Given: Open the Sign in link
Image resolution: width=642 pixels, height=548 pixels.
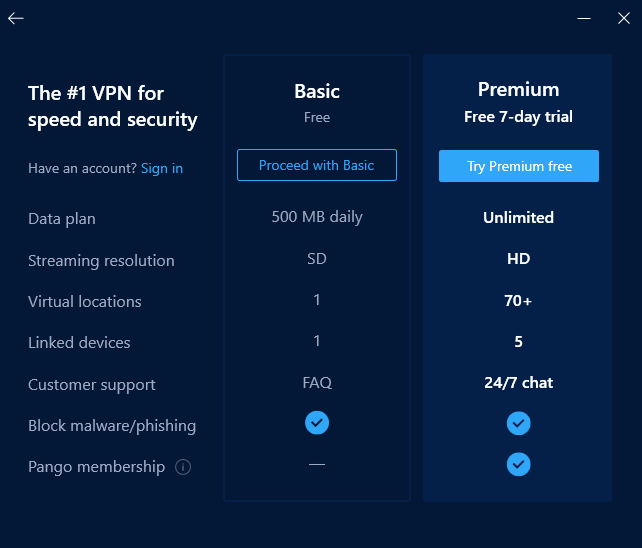Looking at the screenshot, I should point(162,168).
